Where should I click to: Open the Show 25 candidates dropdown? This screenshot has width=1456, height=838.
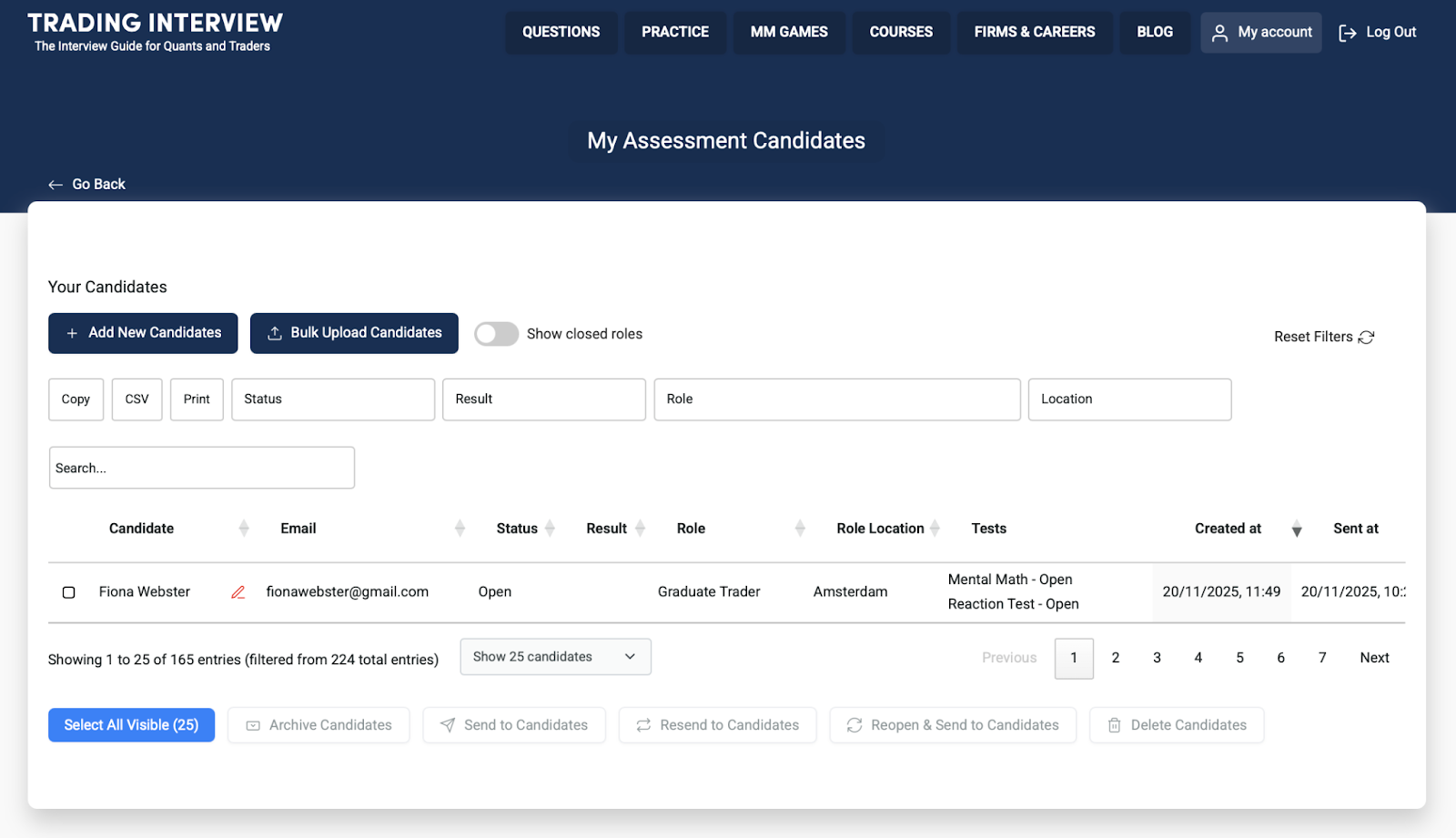click(555, 657)
